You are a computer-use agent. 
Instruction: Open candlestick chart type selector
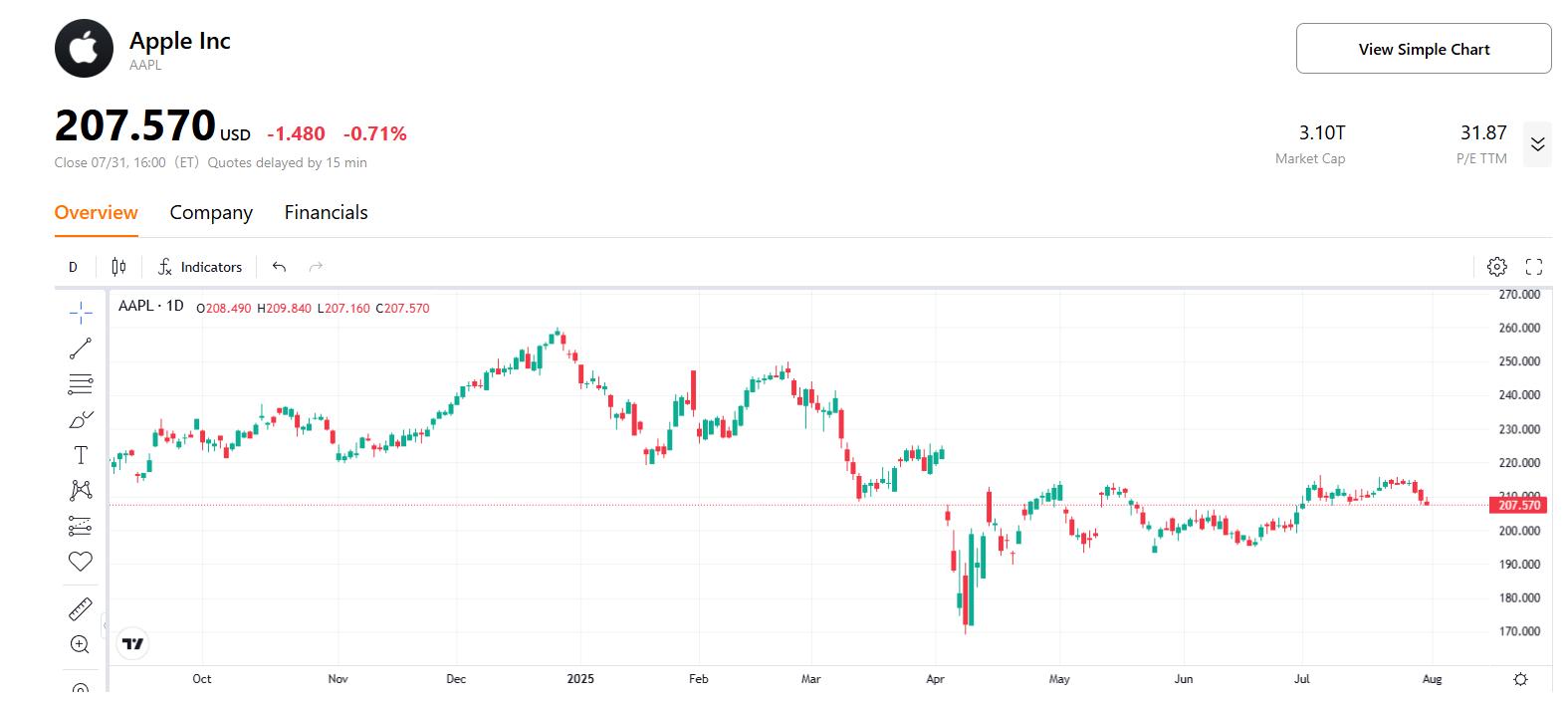point(119,267)
